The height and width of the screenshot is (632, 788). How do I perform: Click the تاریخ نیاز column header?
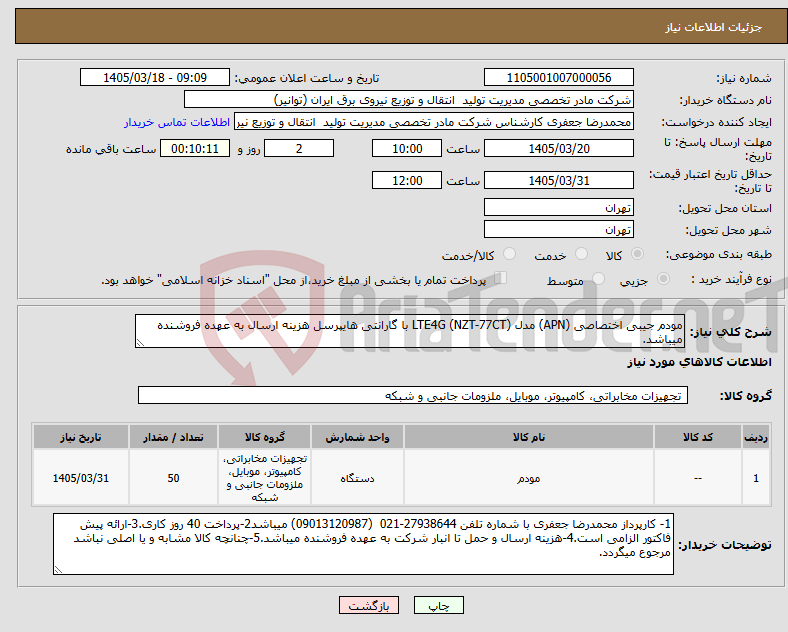pyautogui.click(x=81, y=437)
